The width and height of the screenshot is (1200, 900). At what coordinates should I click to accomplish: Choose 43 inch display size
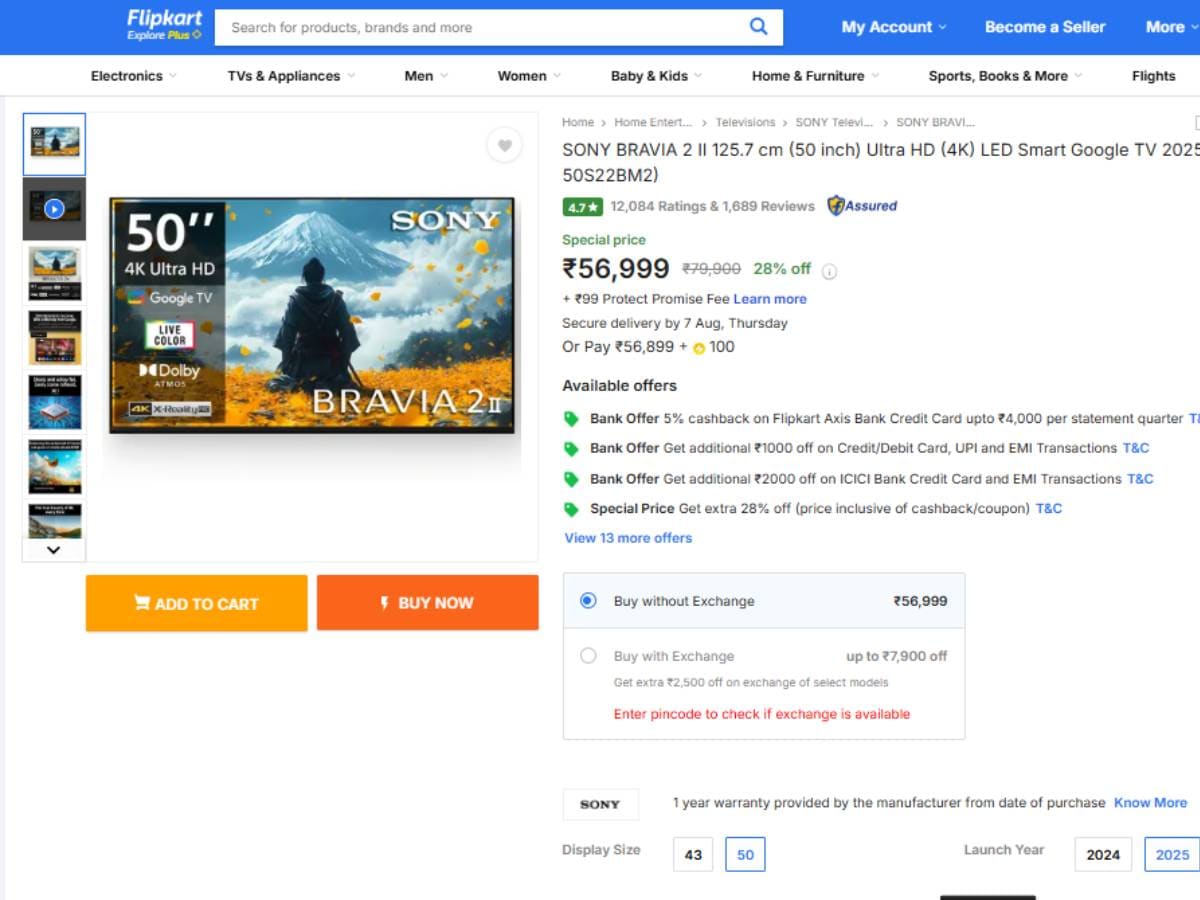point(693,854)
